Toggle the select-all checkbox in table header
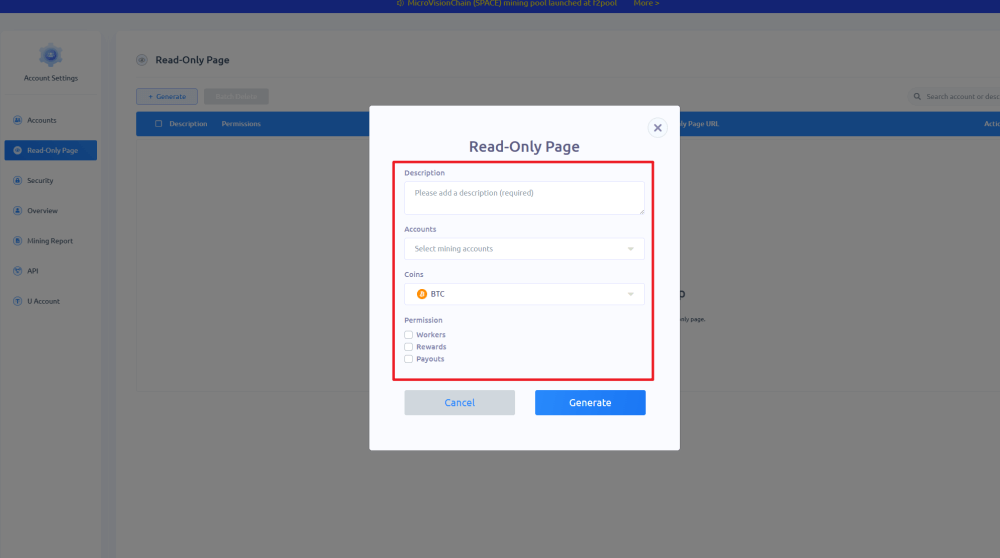Screen dimensions: 1000x558 [x=158, y=124]
